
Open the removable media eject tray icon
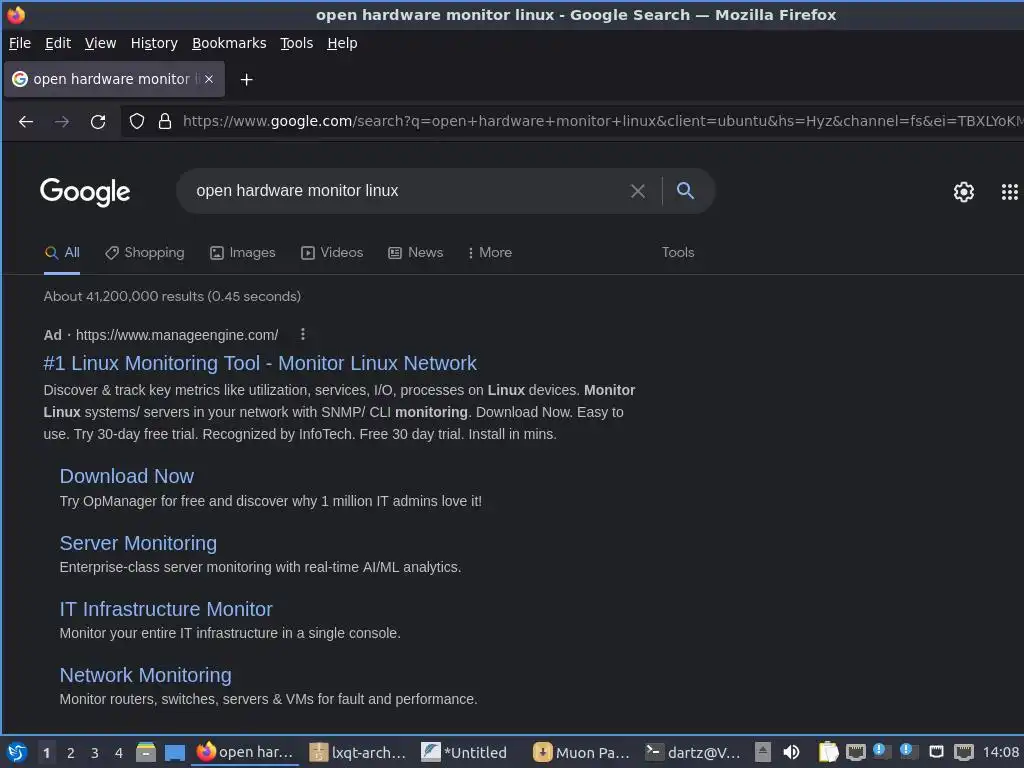tap(762, 752)
